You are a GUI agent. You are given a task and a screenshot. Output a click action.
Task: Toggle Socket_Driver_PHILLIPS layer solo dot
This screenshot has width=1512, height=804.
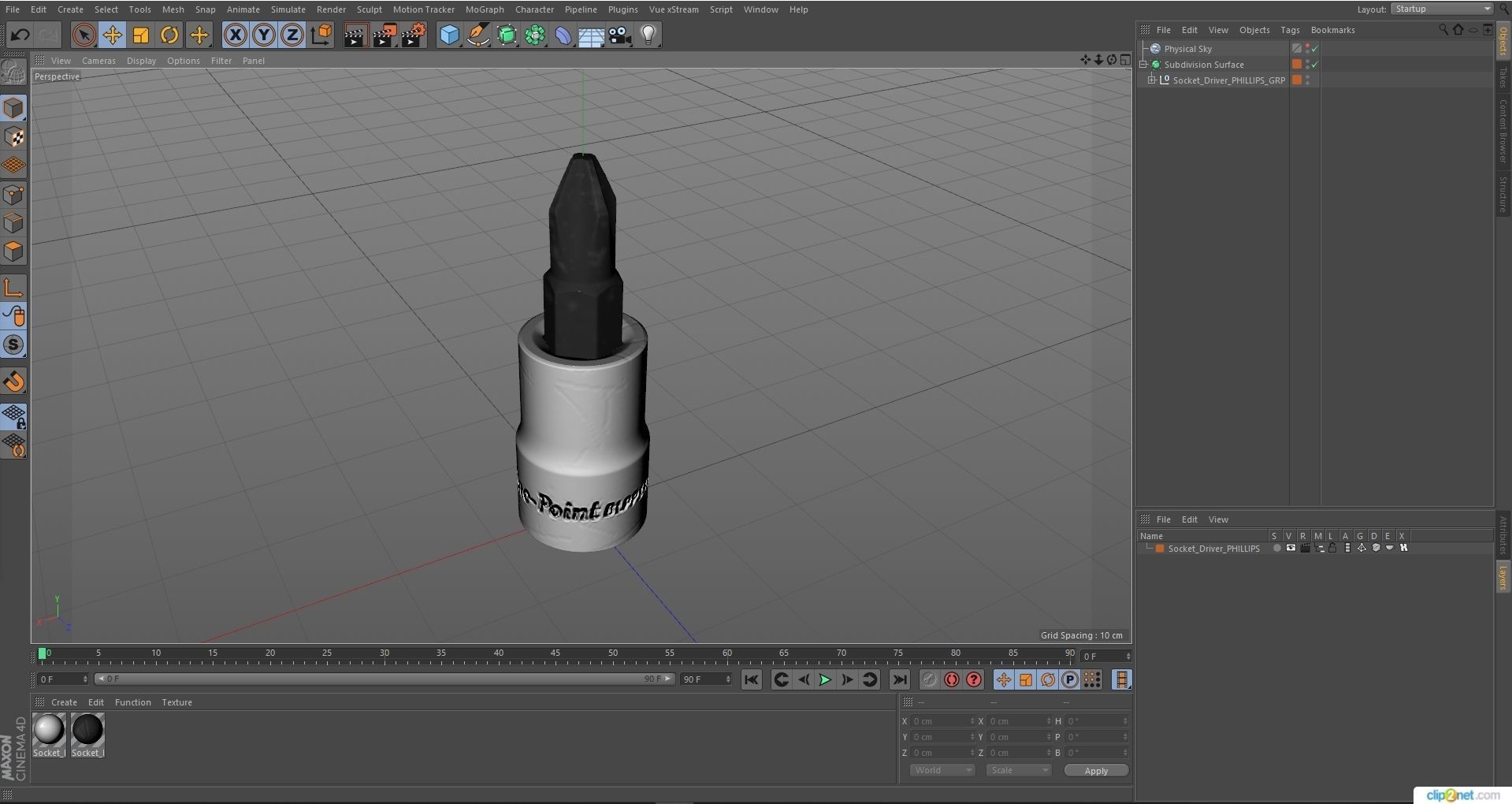pyautogui.click(x=1276, y=548)
